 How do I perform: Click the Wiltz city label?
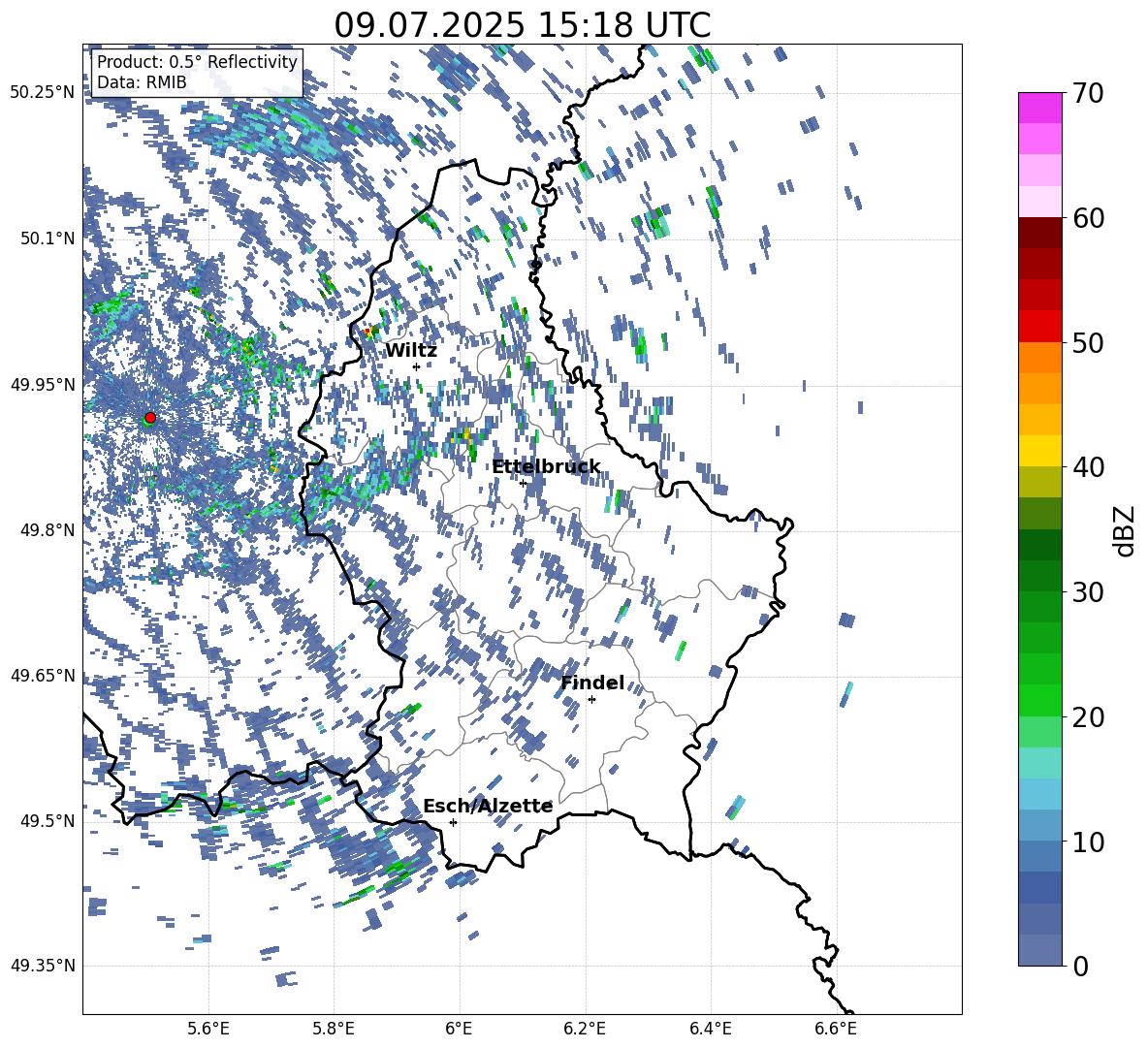[x=411, y=351]
